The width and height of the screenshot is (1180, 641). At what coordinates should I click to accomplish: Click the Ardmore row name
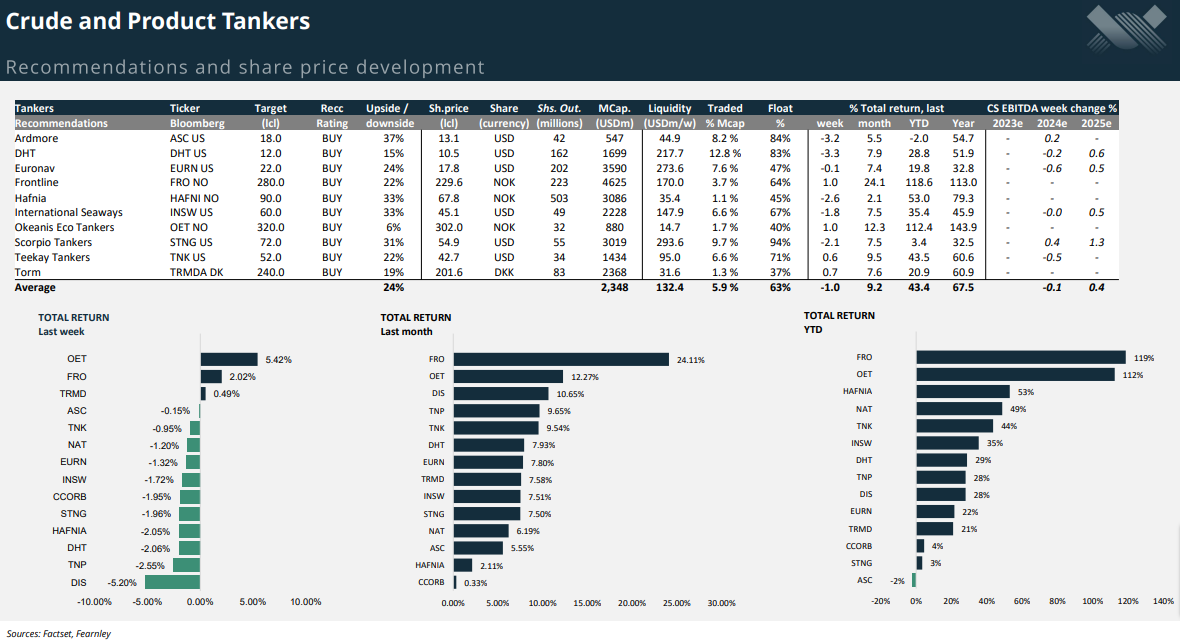coord(36,138)
